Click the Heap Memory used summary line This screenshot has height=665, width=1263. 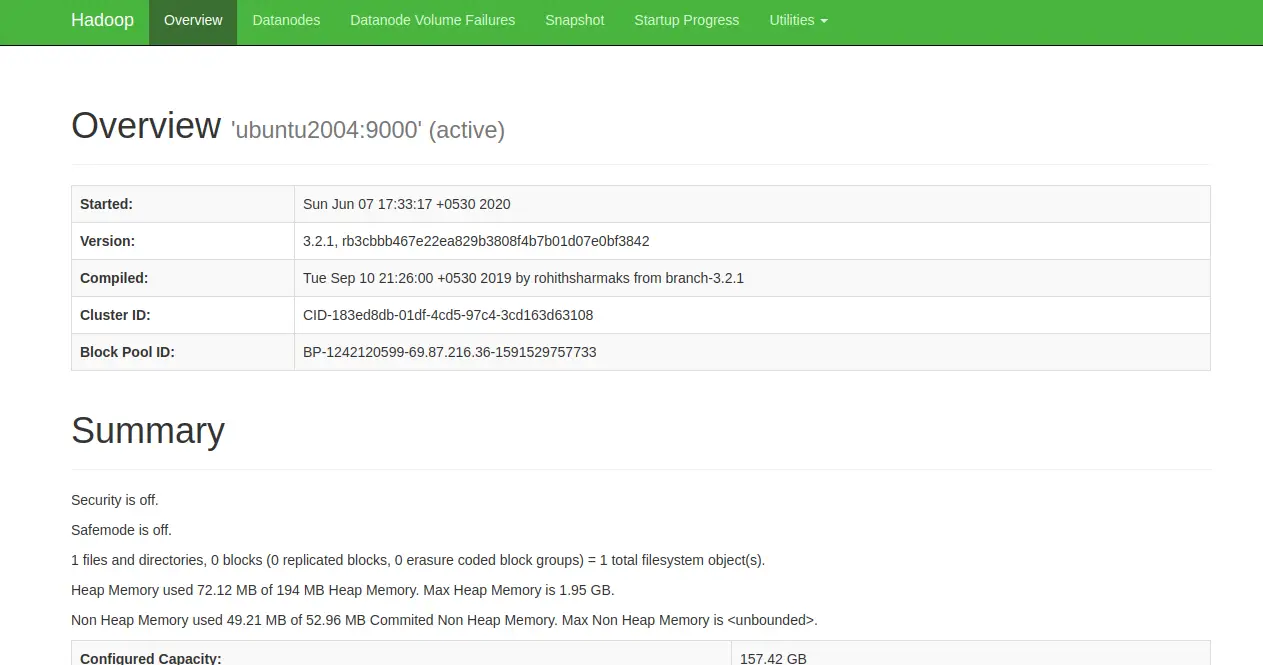(343, 590)
